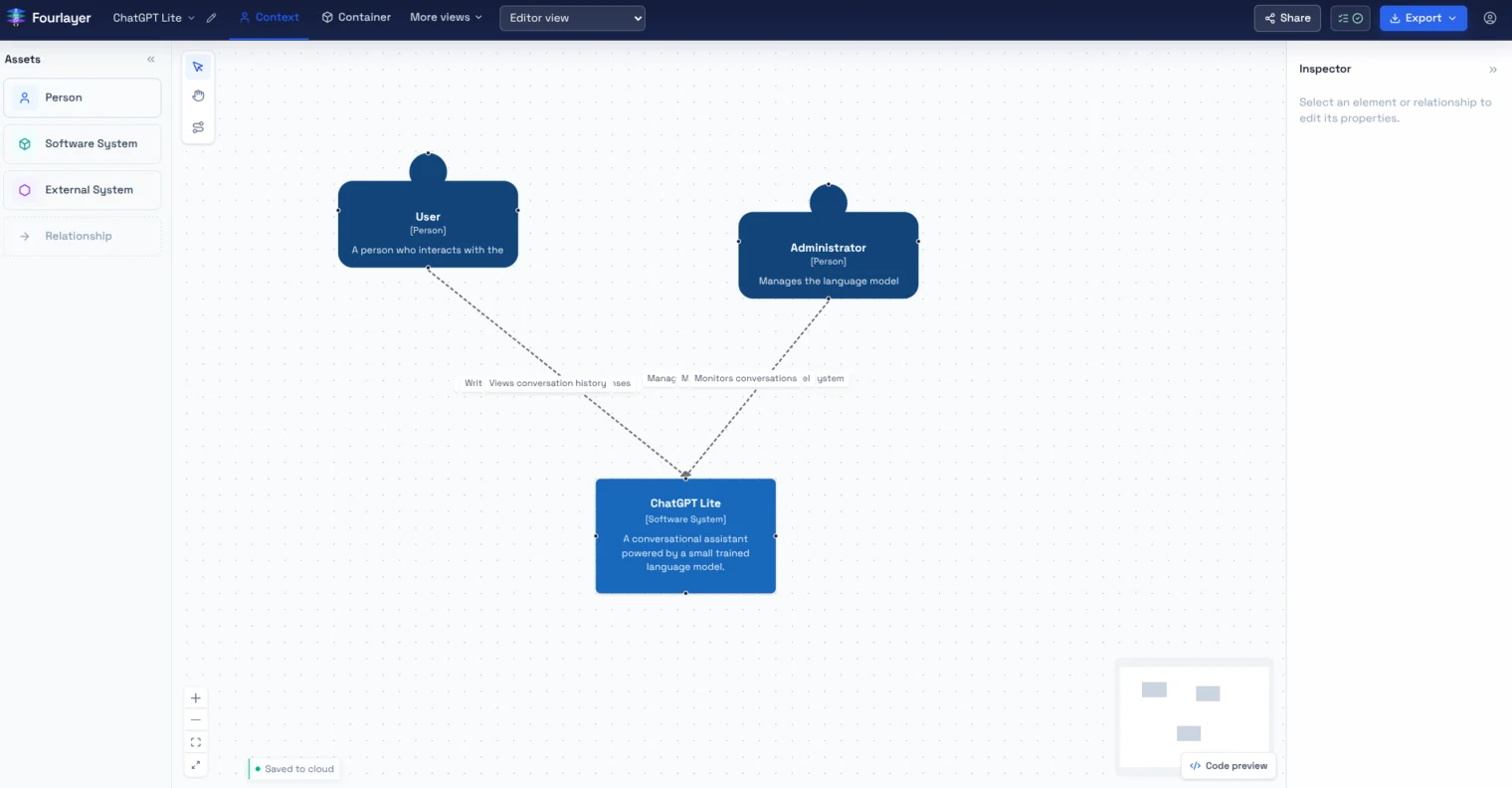Click the Share button
Viewport: 1512px width, 788px height.
click(x=1287, y=18)
